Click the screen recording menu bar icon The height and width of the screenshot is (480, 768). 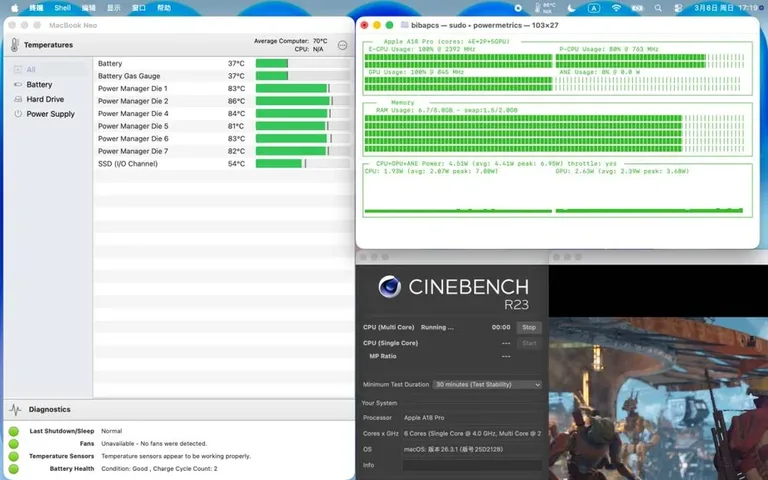coord(518,8)
